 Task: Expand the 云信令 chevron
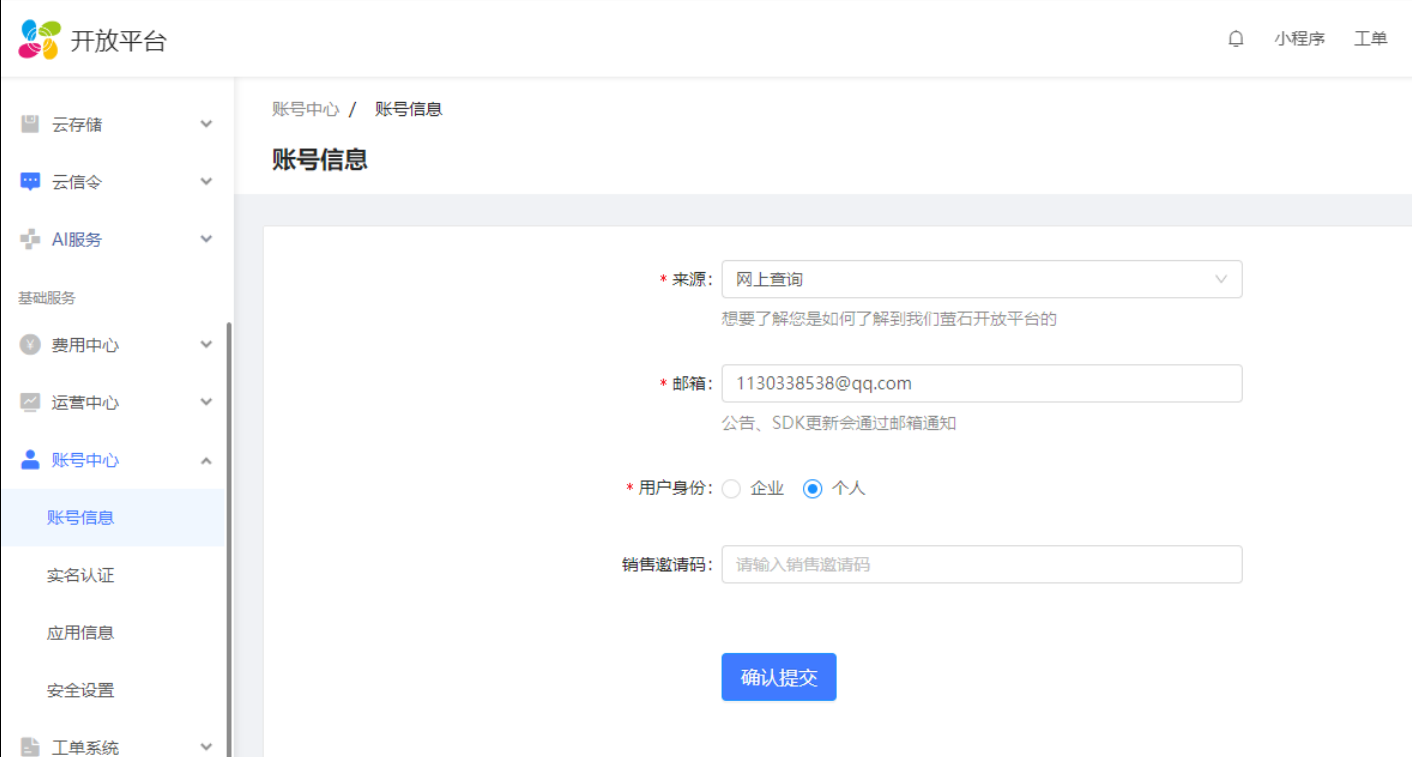click(206, 182)
